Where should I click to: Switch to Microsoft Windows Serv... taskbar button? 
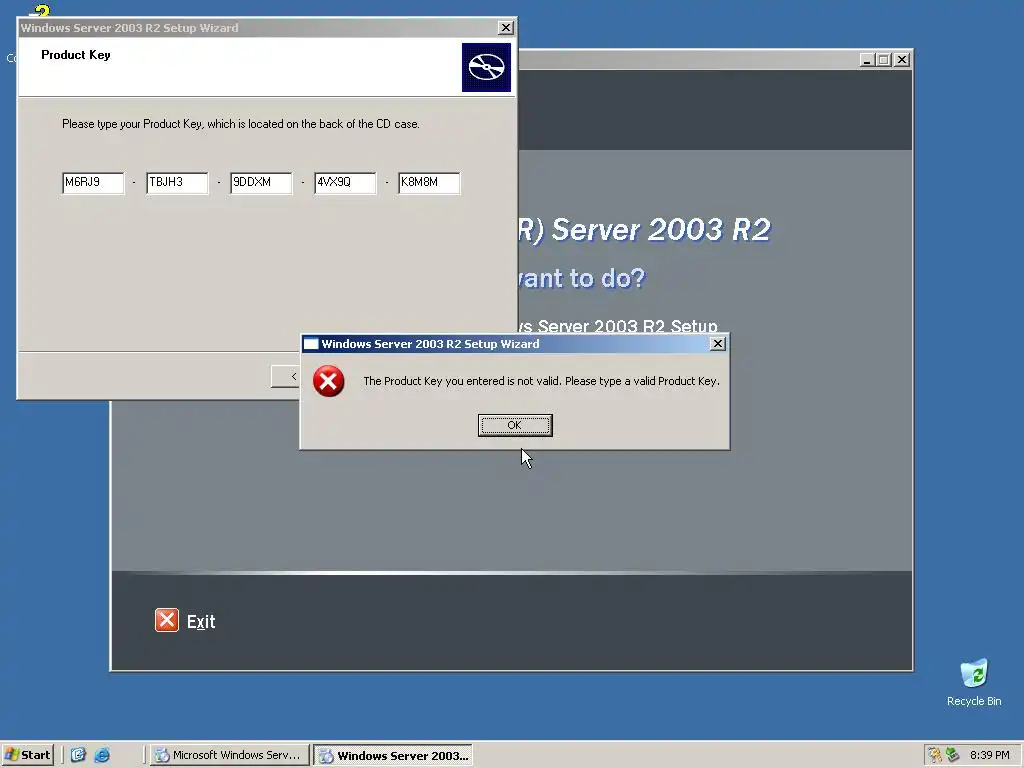point(229,755)
